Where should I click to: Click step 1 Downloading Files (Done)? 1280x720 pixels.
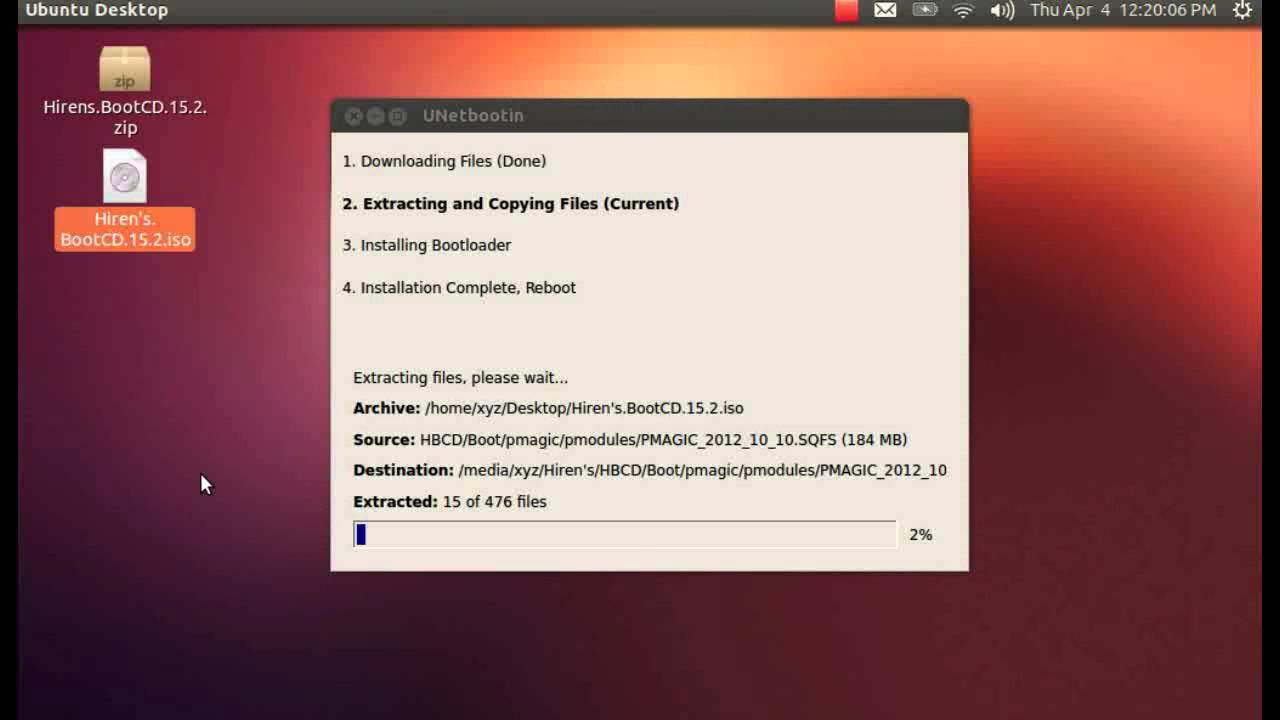(444, 161)
